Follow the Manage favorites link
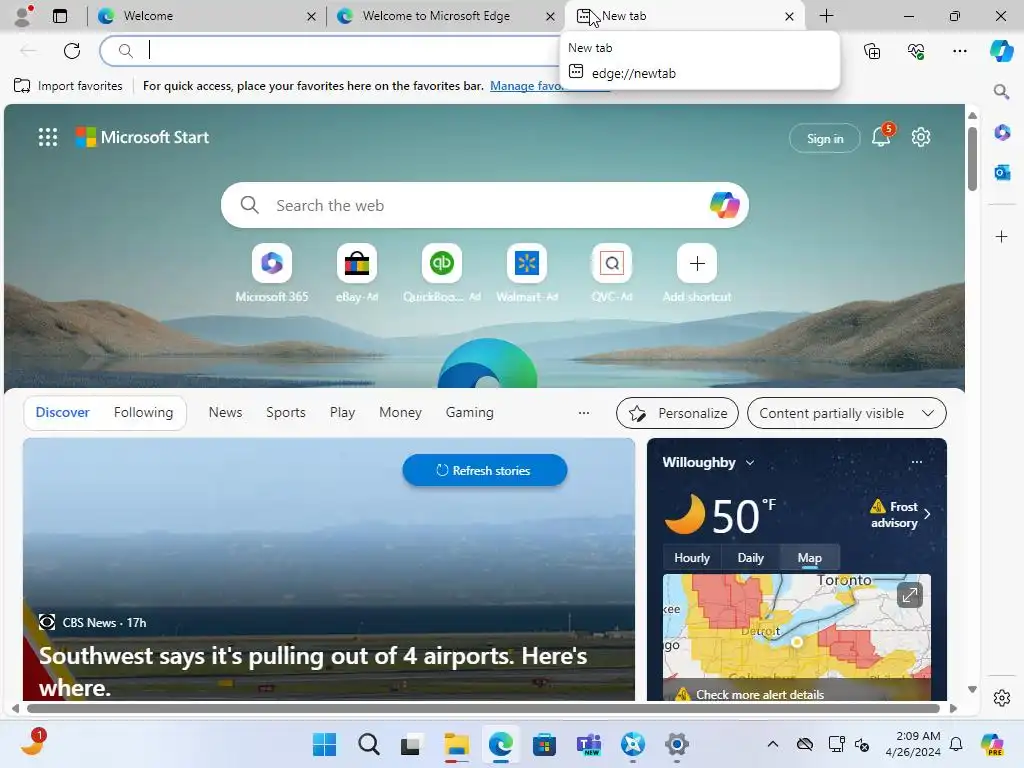The image size is (1024, 768). pos(526,86)
